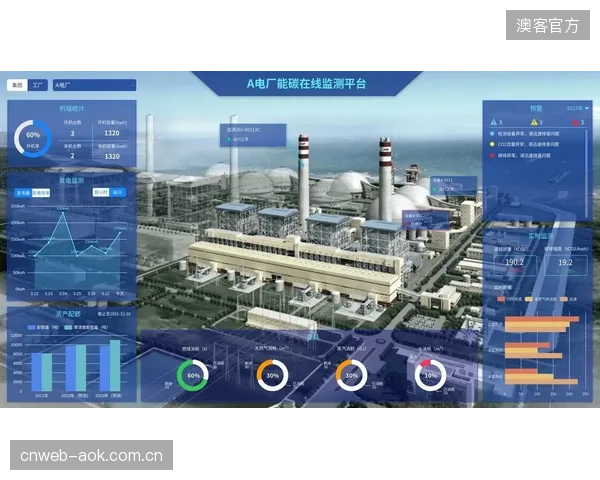Click the 230kwh peak on 3.24
Viewport: 600px width, 480px height.
click(63, 212)
